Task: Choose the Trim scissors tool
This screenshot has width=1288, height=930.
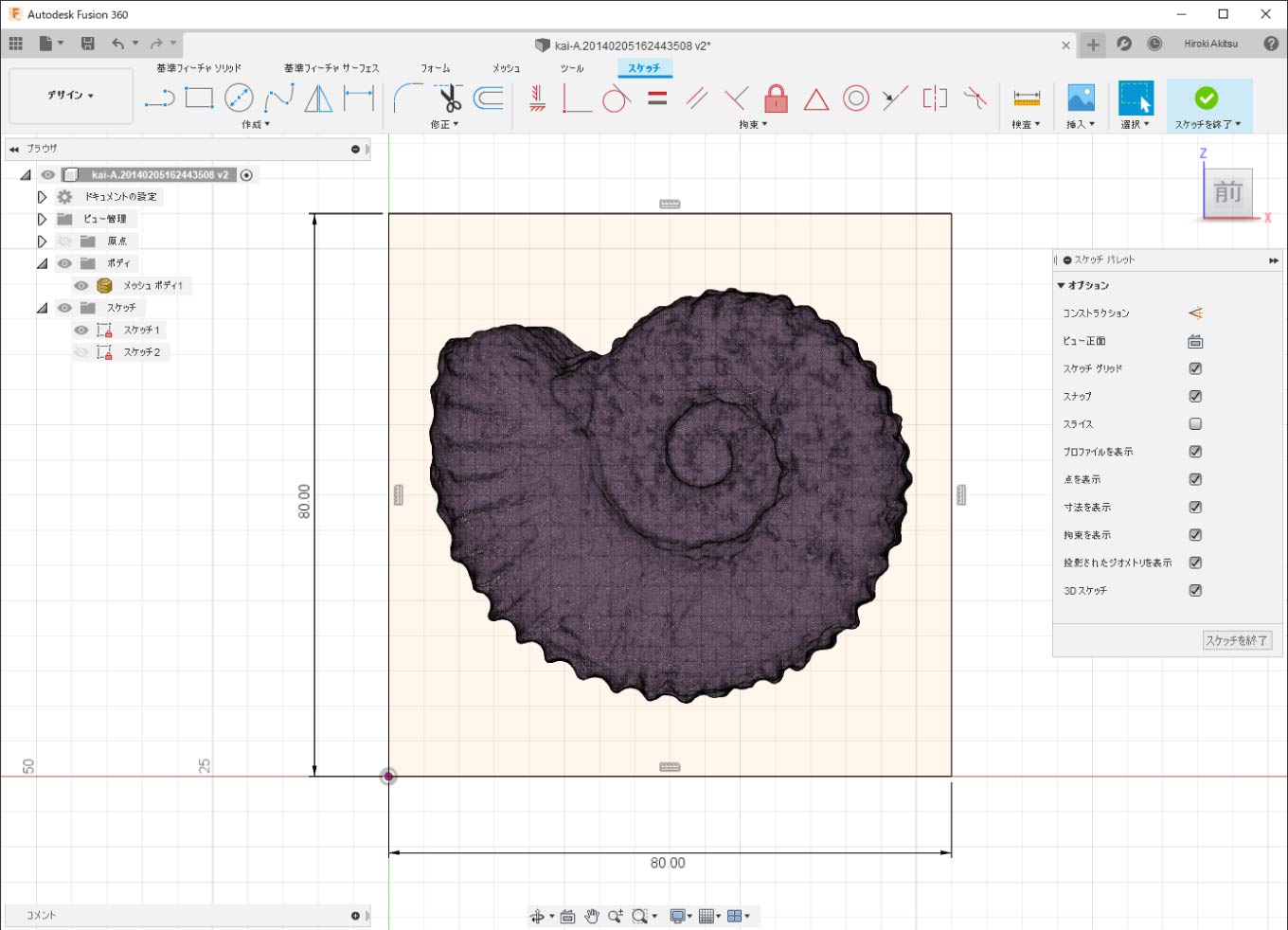Action: [x=449, y=98]
